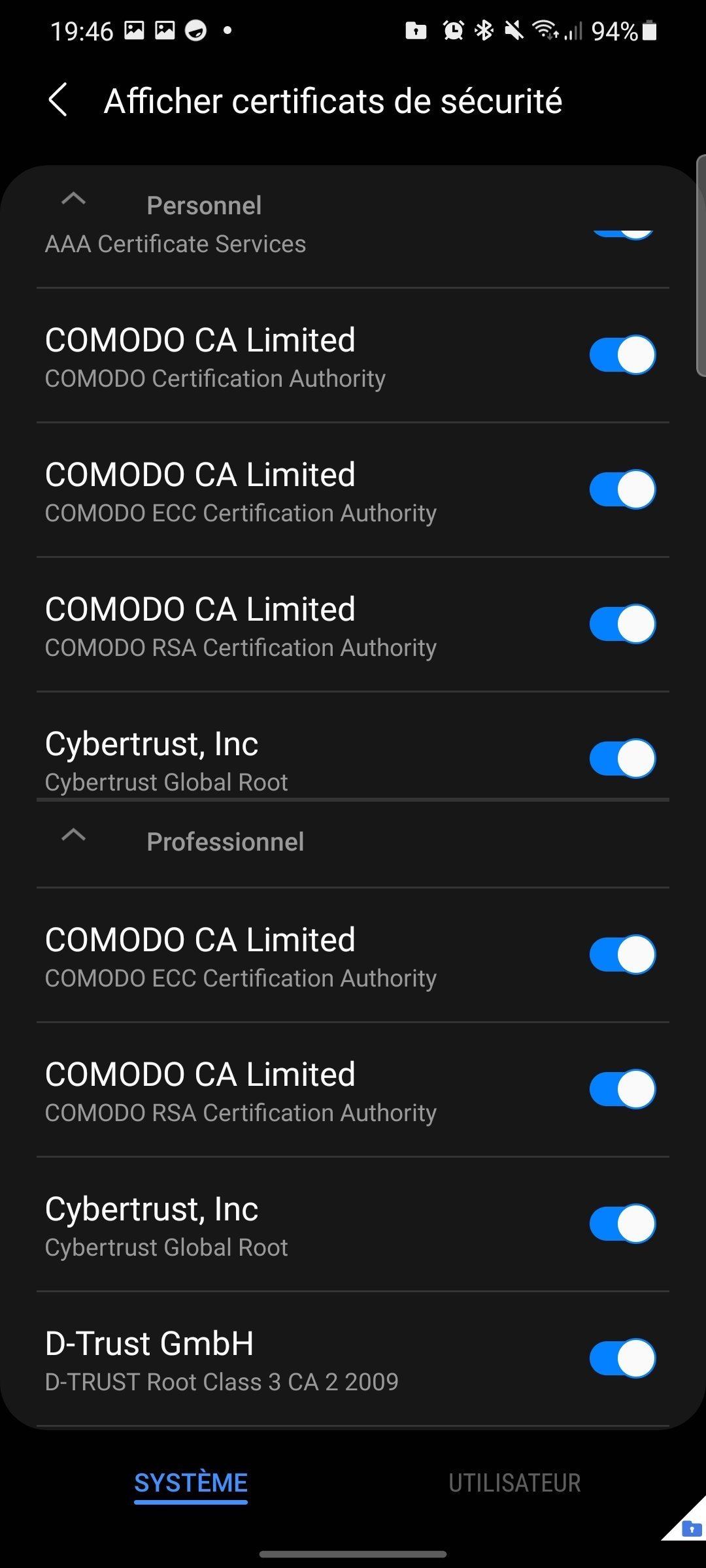
Task: Toggle off D-TRUST Root Class 3 certificate
Action: pyautogui.click(x=622, y=1358)
